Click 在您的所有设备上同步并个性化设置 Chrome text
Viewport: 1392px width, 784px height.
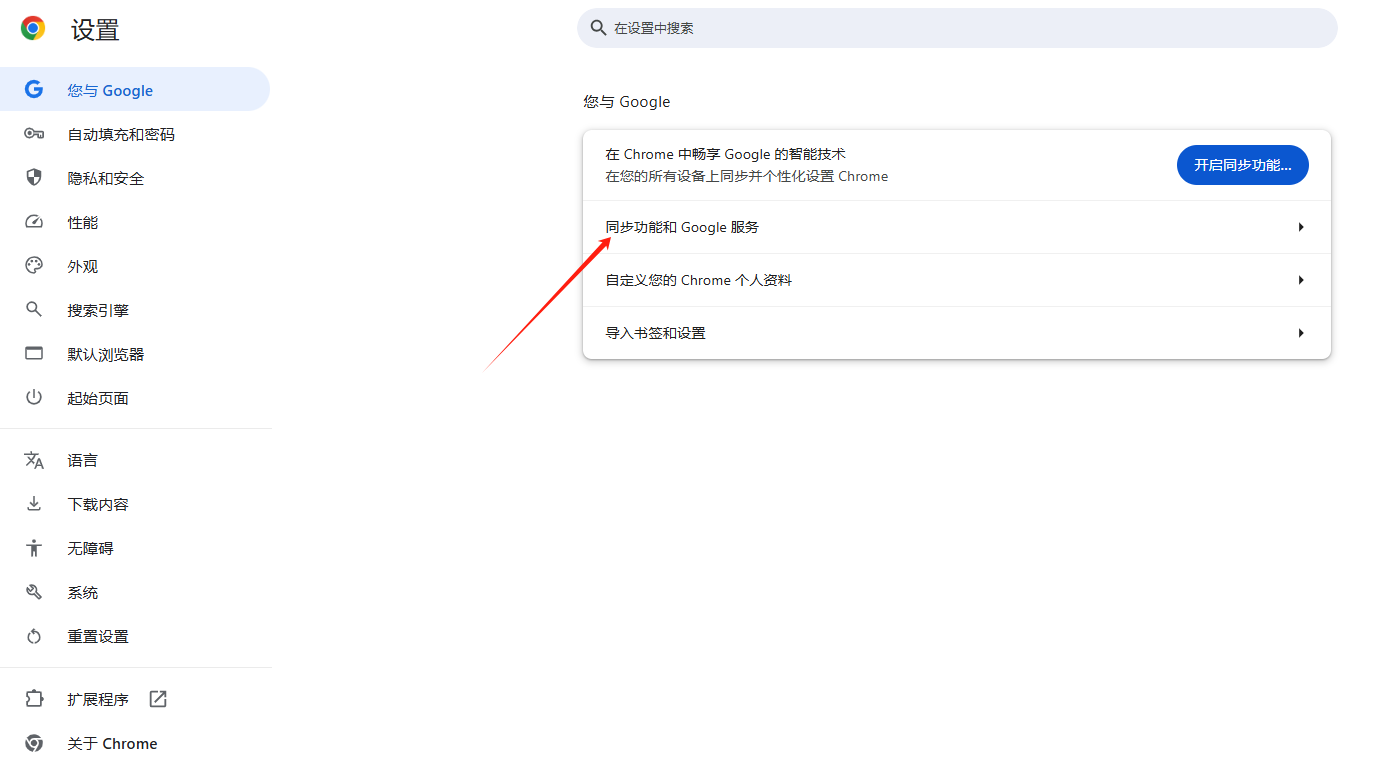[x=747, y=176]
